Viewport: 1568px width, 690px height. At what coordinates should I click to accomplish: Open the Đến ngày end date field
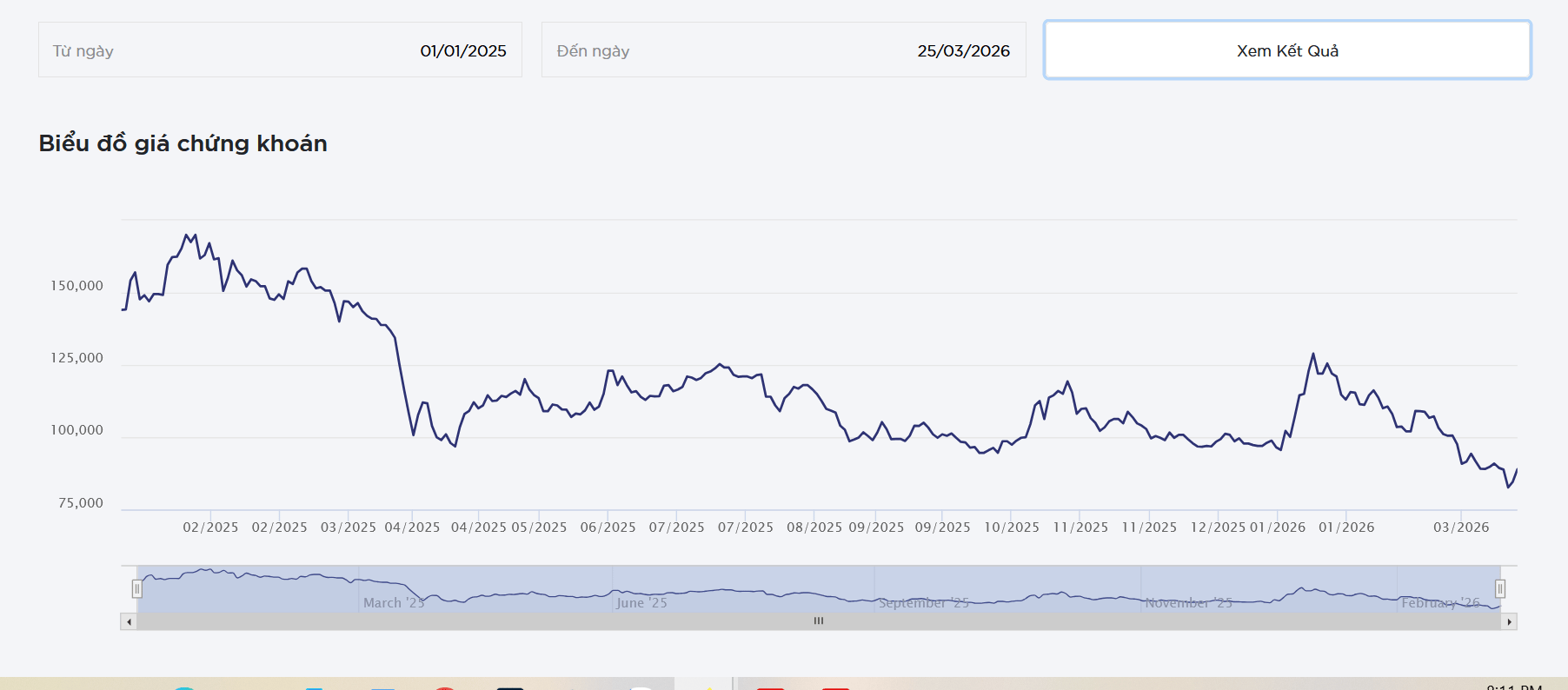[783, 50]
